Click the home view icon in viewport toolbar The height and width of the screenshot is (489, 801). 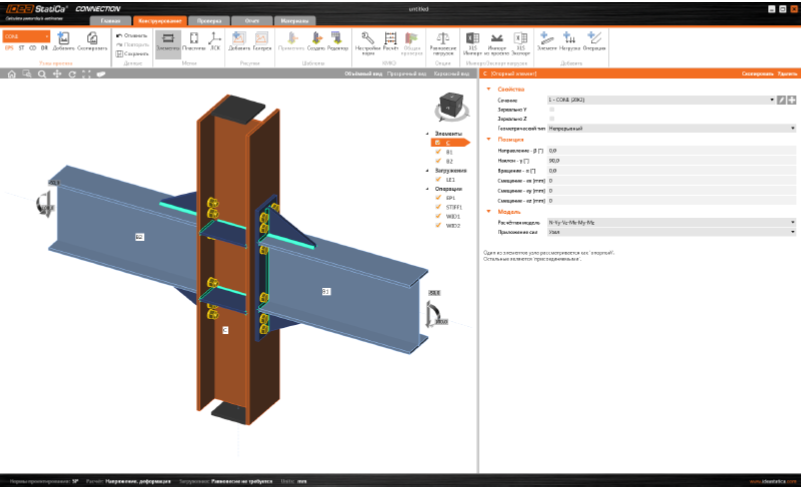(11, 74)
